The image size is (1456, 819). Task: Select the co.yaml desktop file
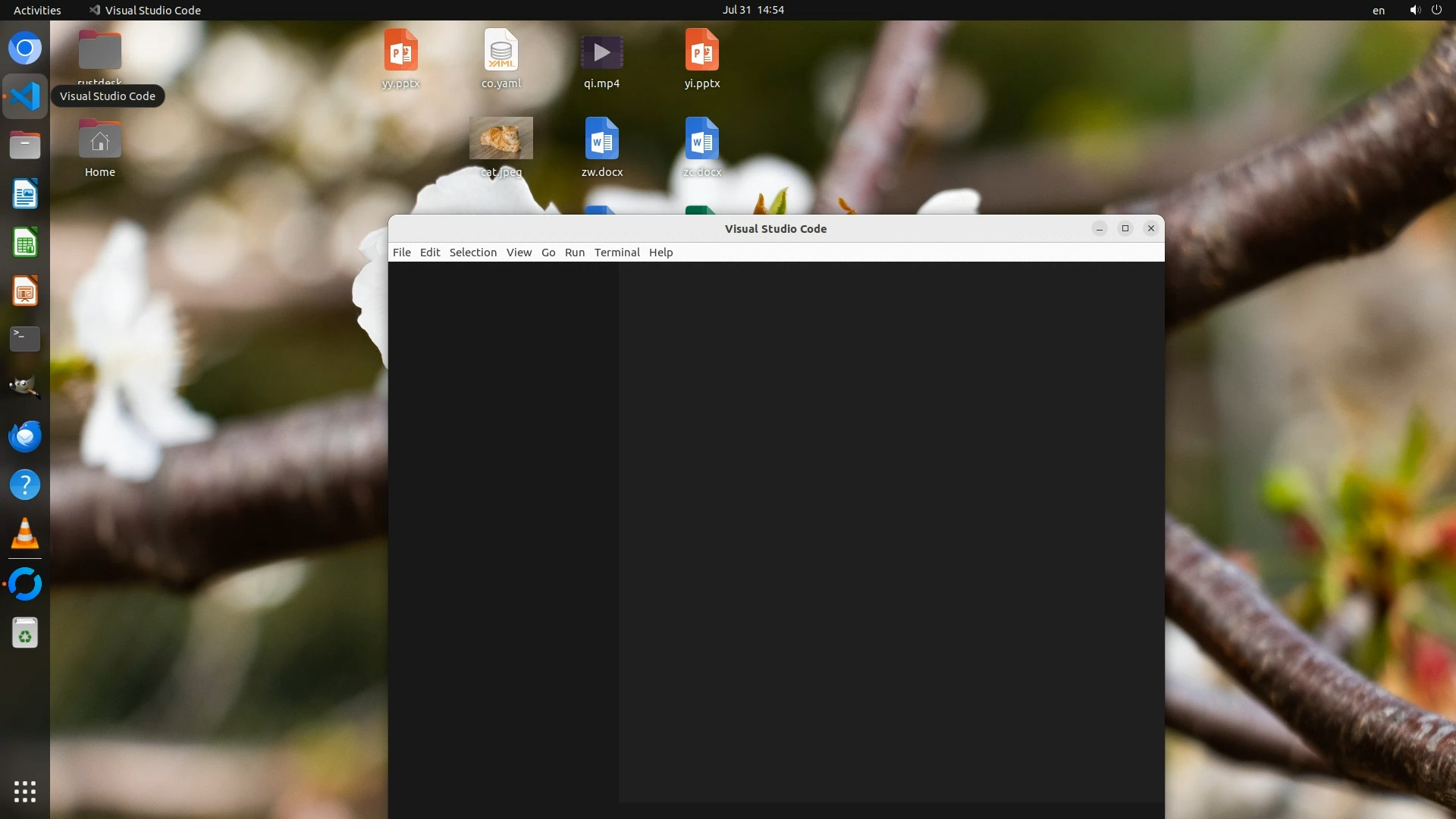coord(500,52)
